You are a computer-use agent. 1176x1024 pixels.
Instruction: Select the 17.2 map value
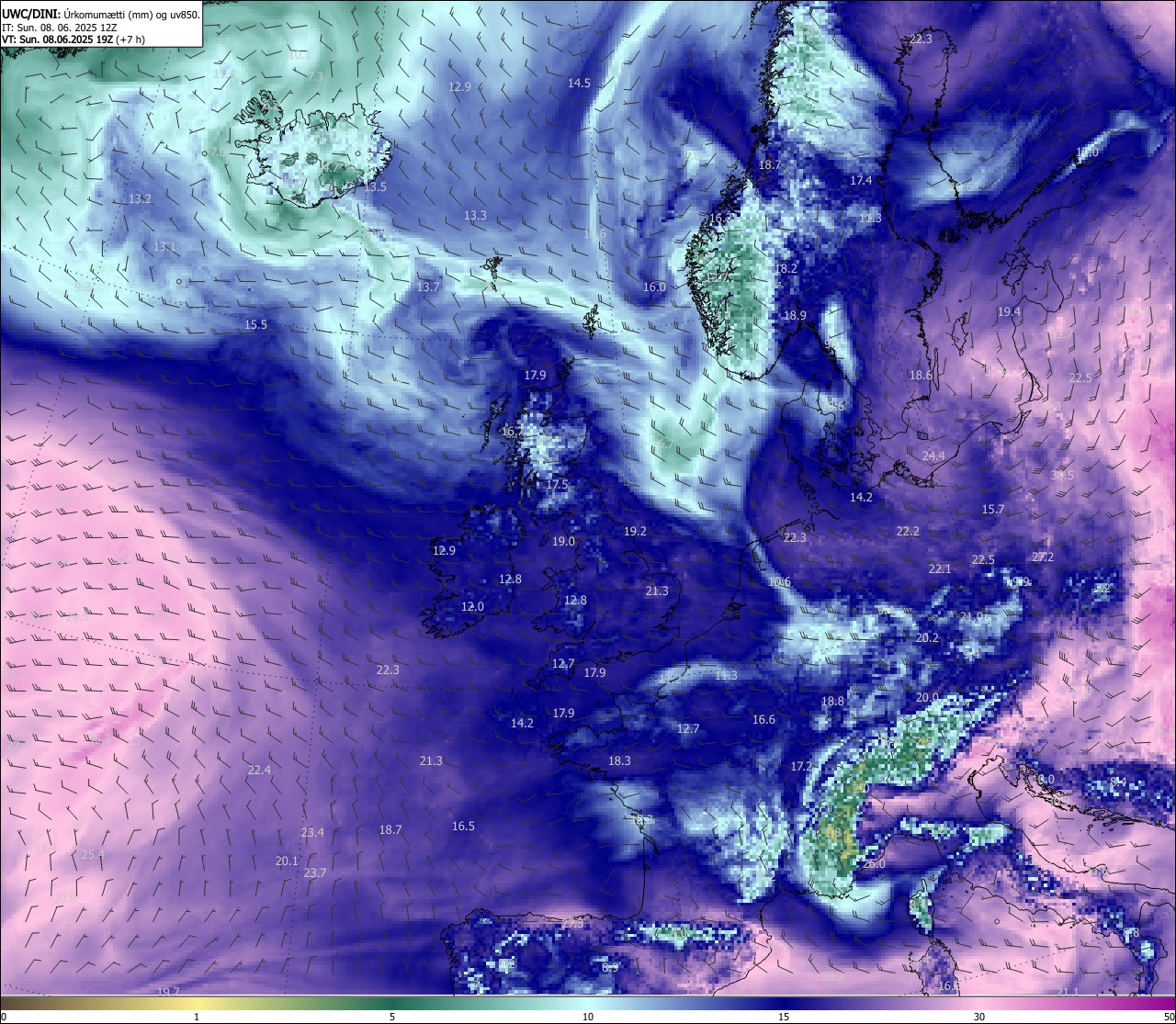[x=801, y=766]
